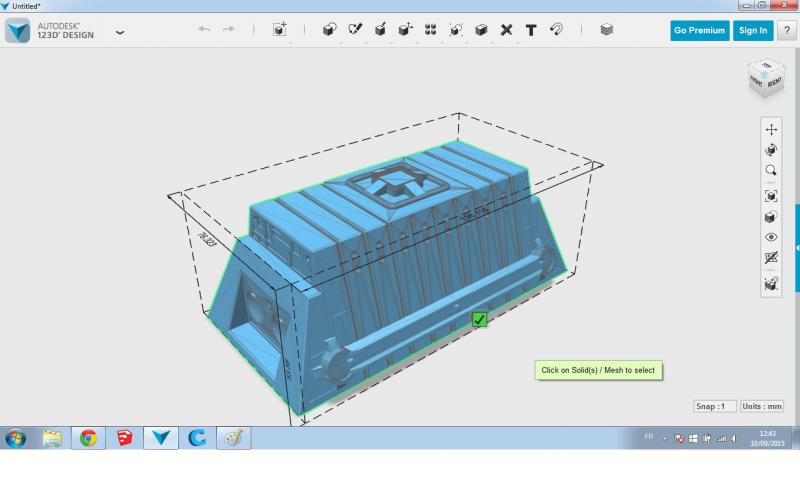Open the materials and outlines view mode
Image resolution: width=800 pixels, height=501 pixels.
click(x=771, y=217)
